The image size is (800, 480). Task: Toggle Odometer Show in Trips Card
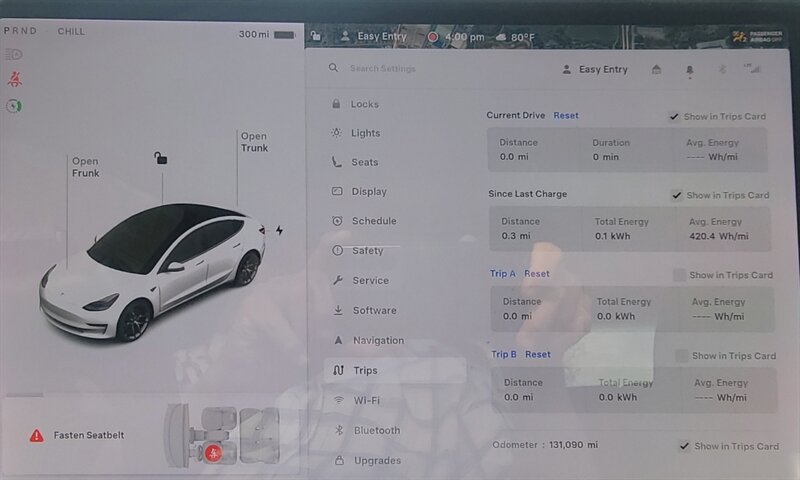[684, 446]
